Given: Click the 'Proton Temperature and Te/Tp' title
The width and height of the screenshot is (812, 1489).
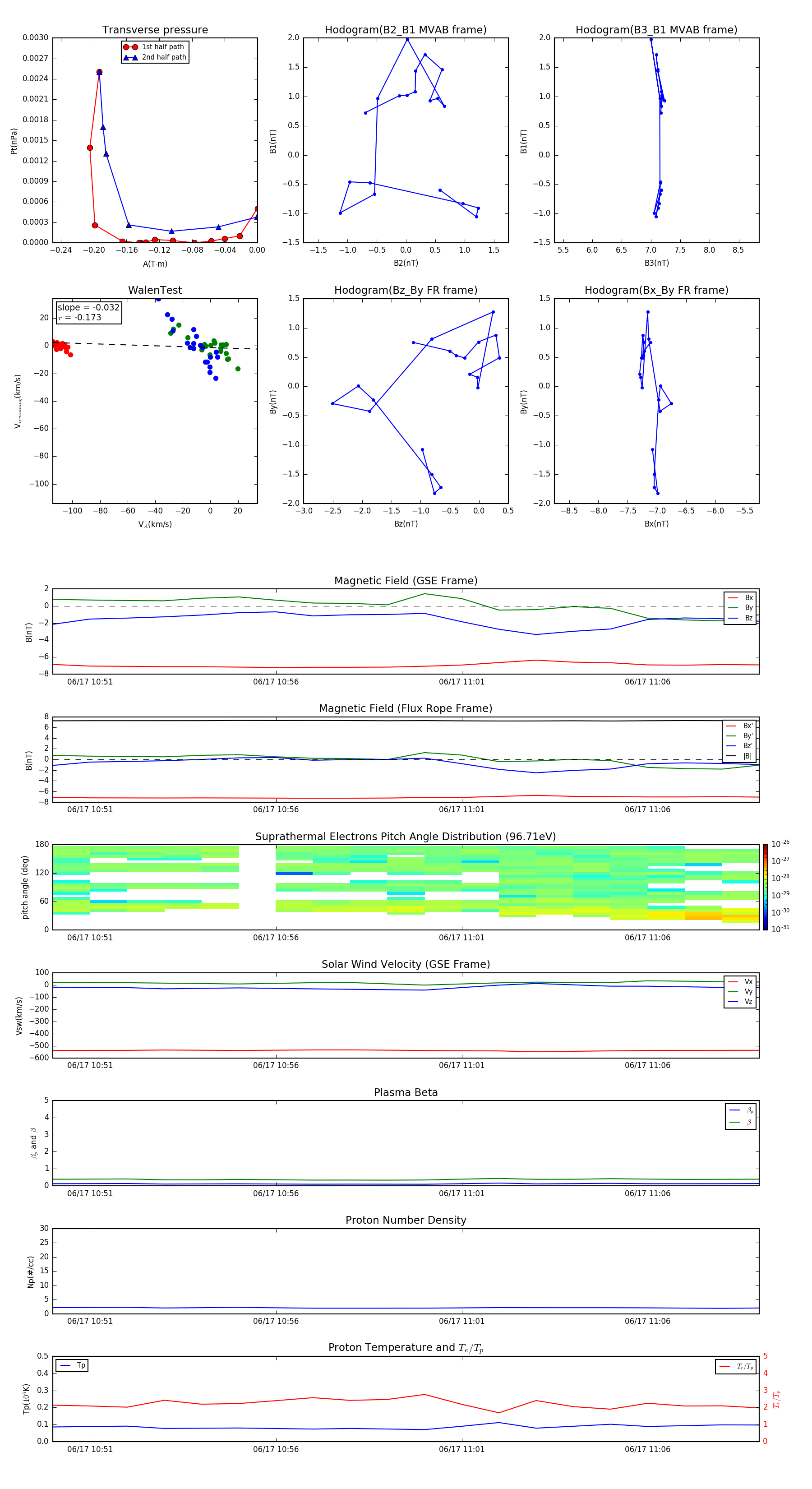Looking at the screenshot, I should (x=406, y=1348).
